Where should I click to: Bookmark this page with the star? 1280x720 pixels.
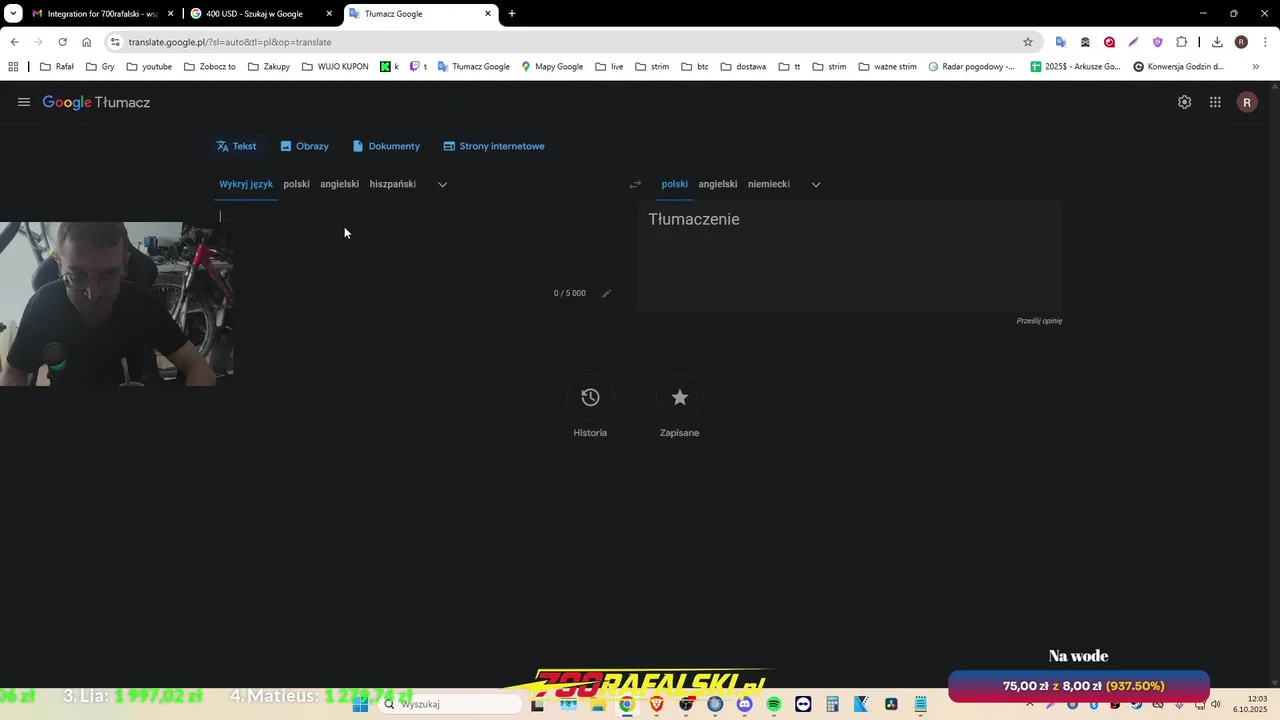[1027, 42]
